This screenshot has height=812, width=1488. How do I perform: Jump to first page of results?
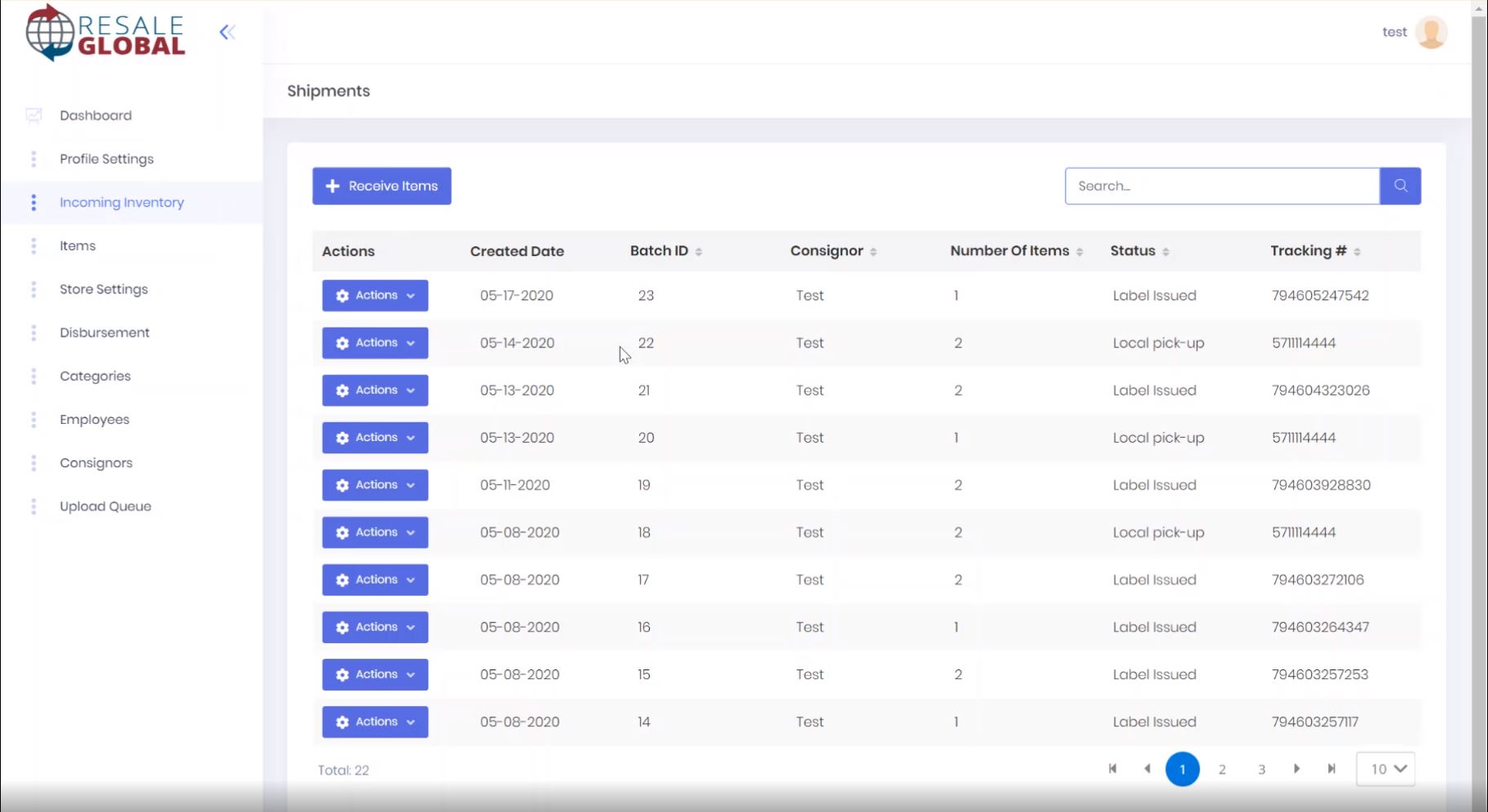click(1112, 769)
